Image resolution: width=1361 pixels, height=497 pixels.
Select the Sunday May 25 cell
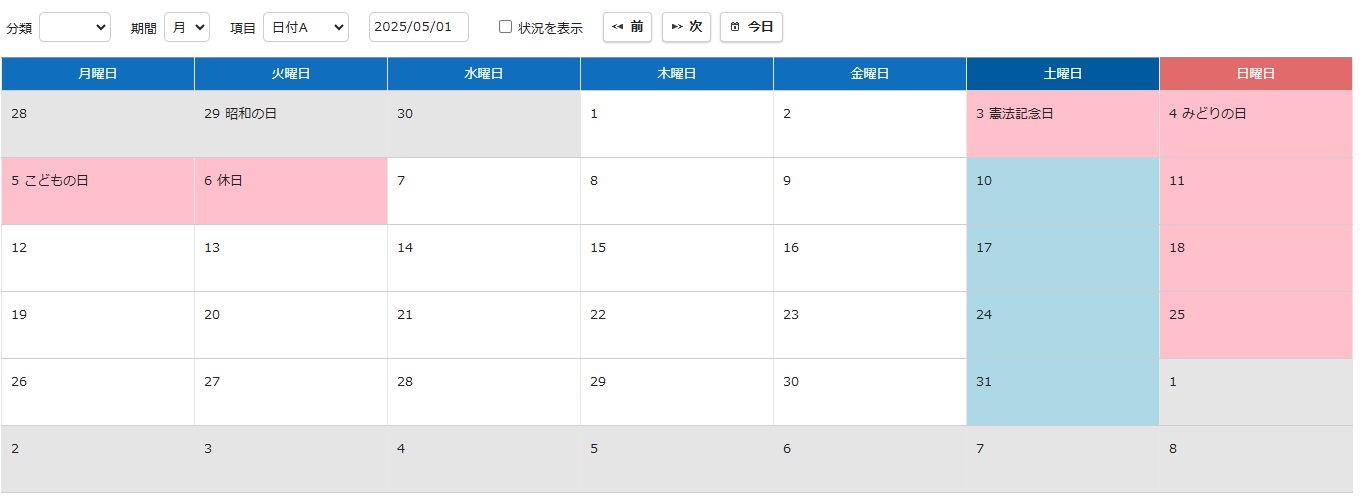[1256, 325]
